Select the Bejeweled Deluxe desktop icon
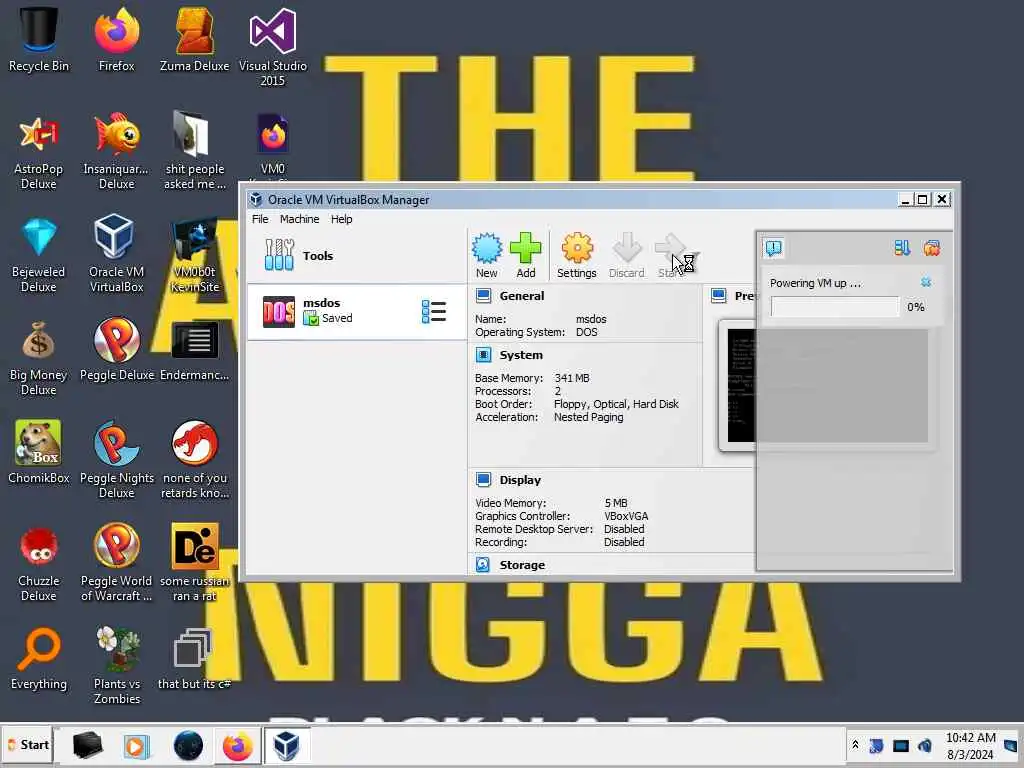This screenshot has height=768, width=1024. (39, 253)
